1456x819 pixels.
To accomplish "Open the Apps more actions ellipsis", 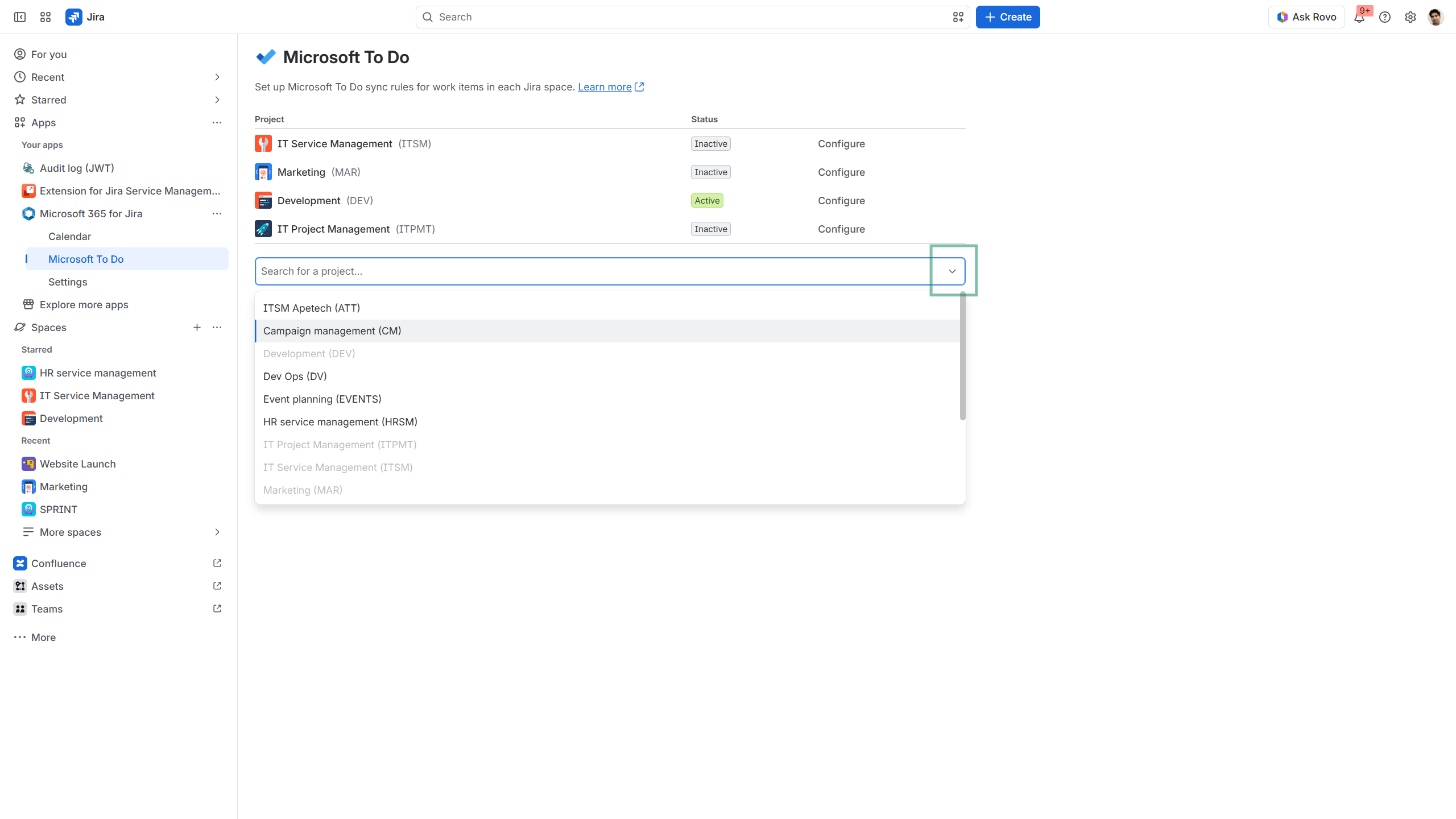I will coord(217,122).
